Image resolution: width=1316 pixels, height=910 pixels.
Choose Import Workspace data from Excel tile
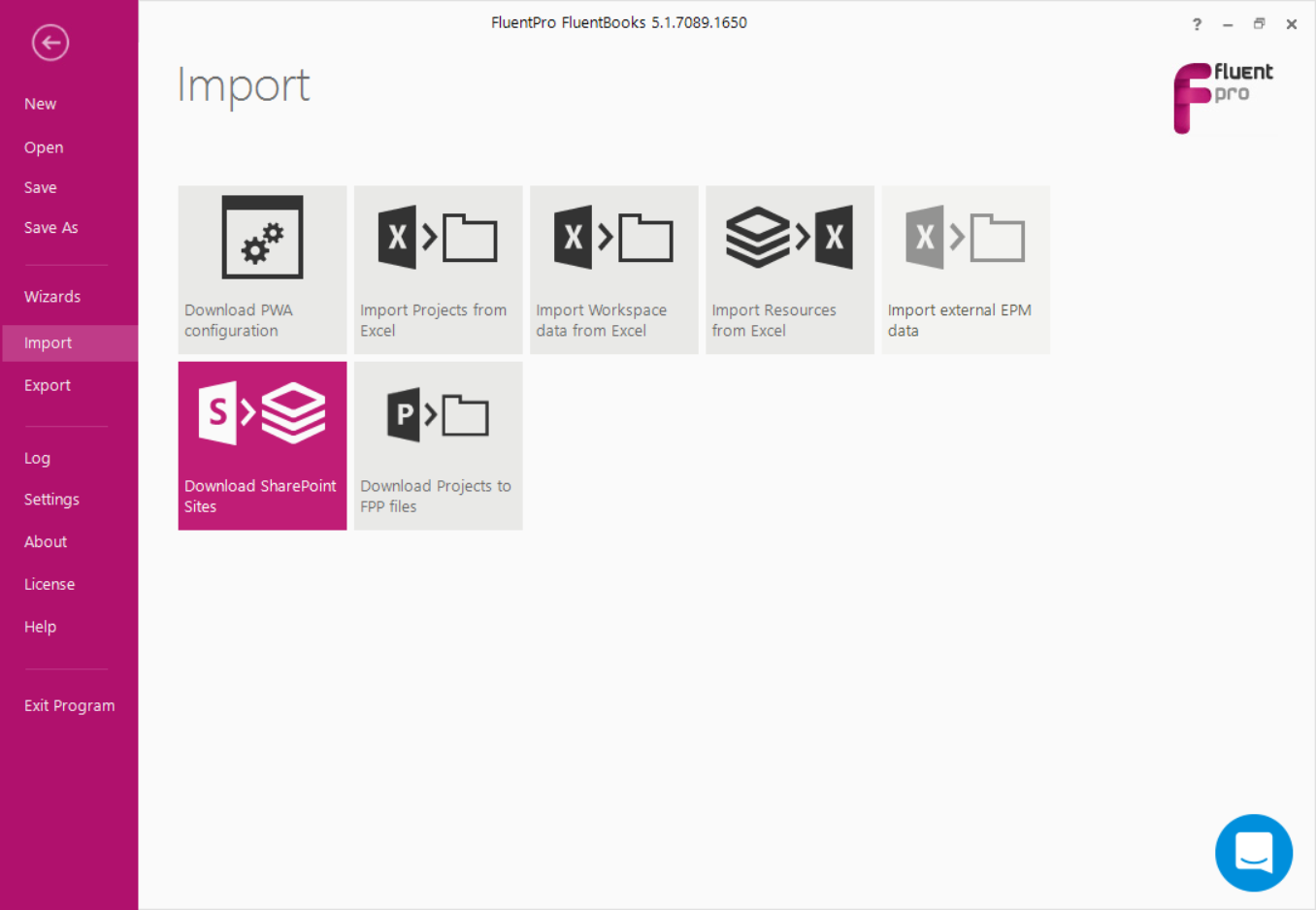pyautogui.click(x=614, y=270)
